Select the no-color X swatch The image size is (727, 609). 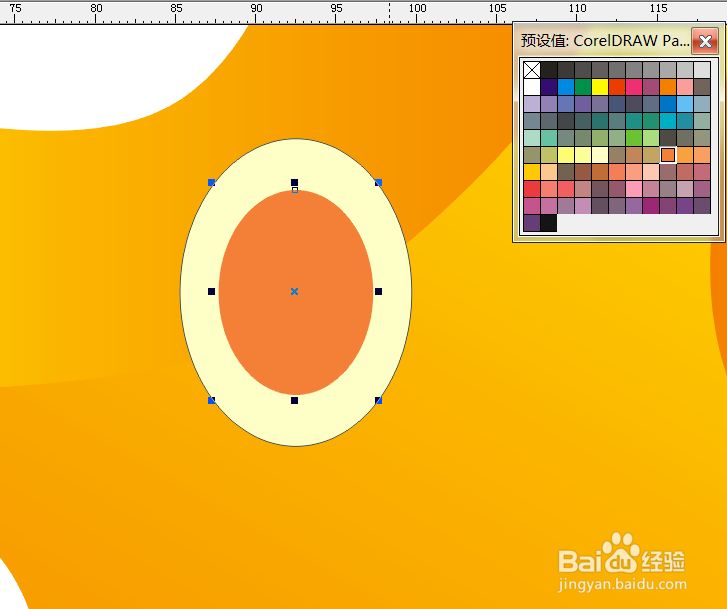pyautogui.click(x=532, y=70)
